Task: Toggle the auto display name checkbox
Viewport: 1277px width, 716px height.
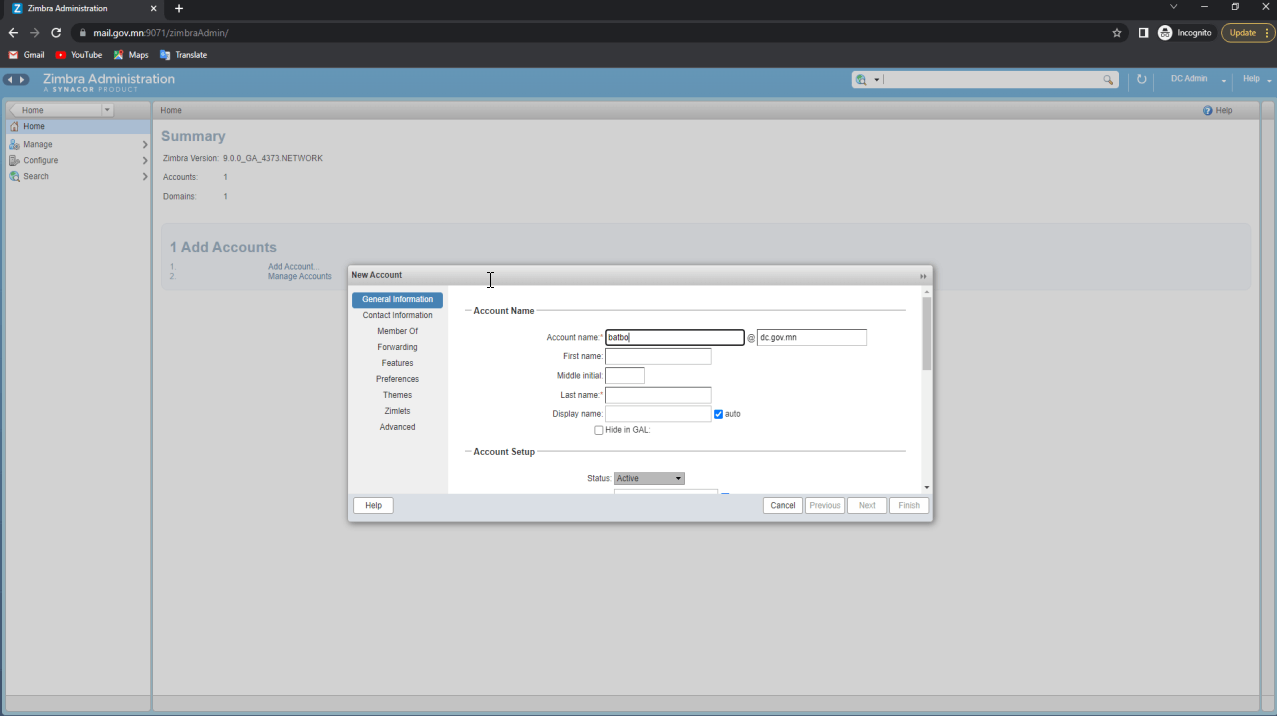Action: click(x=718, y=414)
